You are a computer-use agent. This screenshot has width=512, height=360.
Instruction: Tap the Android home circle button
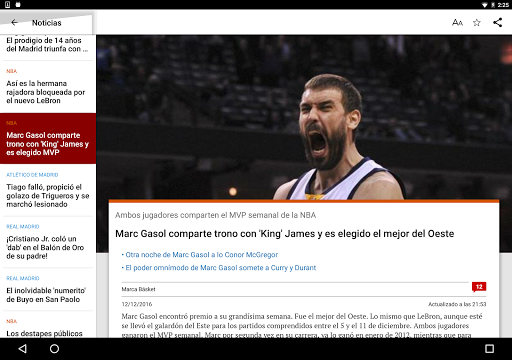[x=54, y=349]
